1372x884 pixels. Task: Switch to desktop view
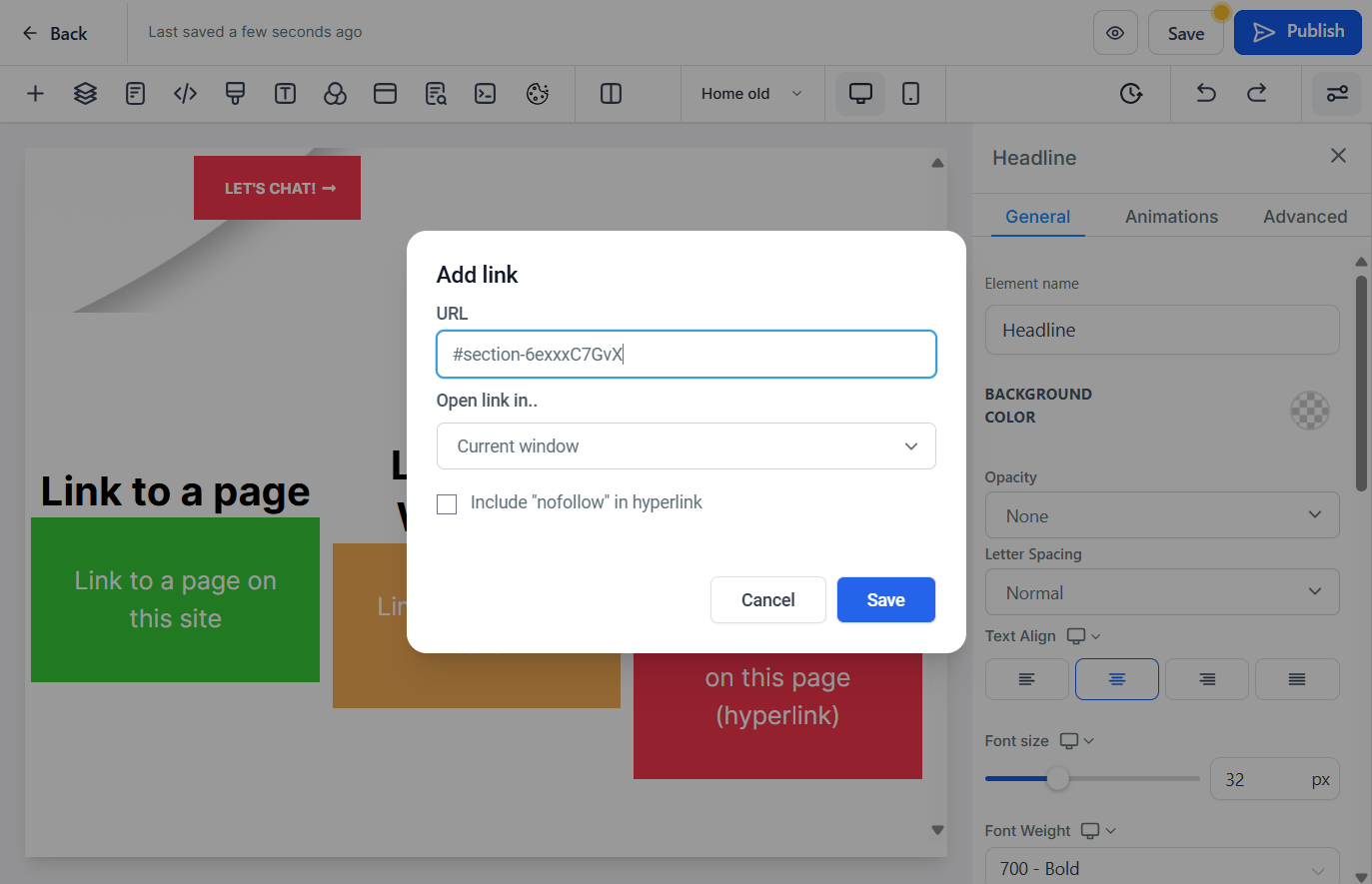tap(860, 94)
